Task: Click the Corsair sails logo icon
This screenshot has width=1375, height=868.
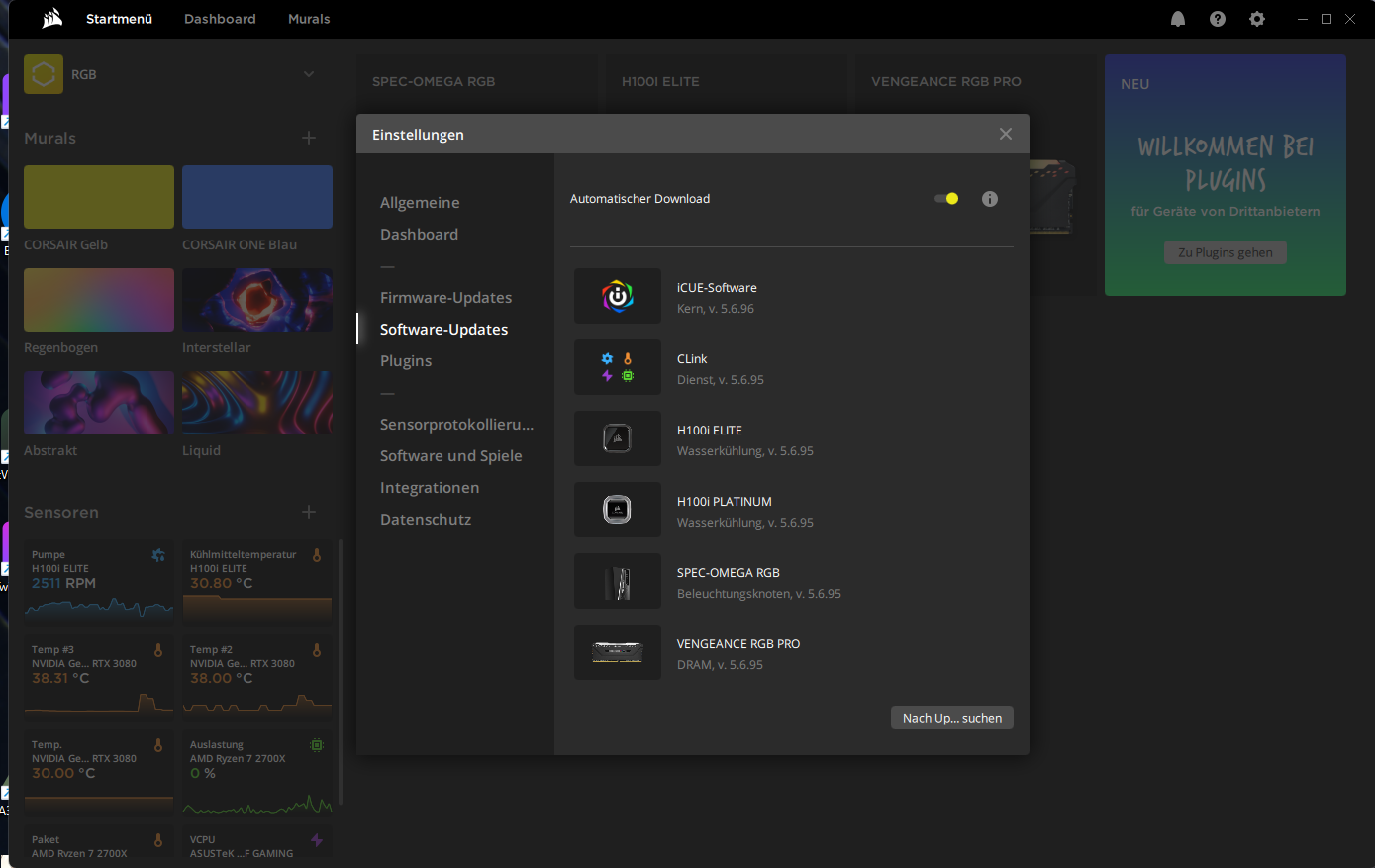Action: 52,18
